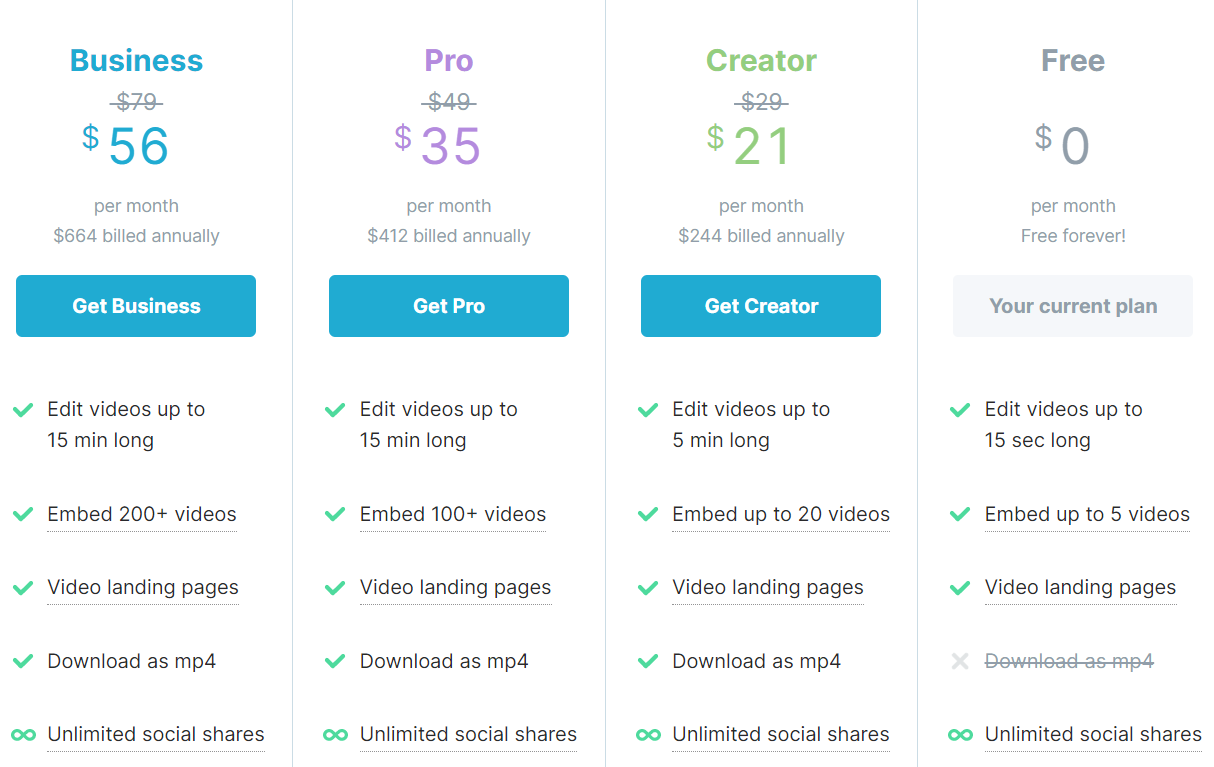
Task: Click the infinity icon in Creator column
Action: [648, 735]
